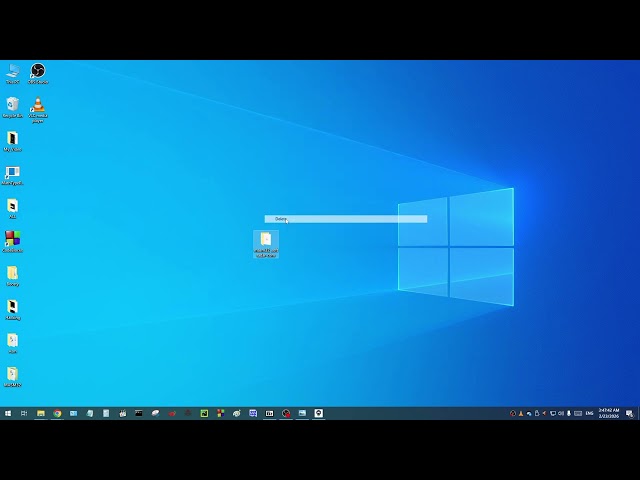Select the Recycle Bin desktop icon

(13, 107)
